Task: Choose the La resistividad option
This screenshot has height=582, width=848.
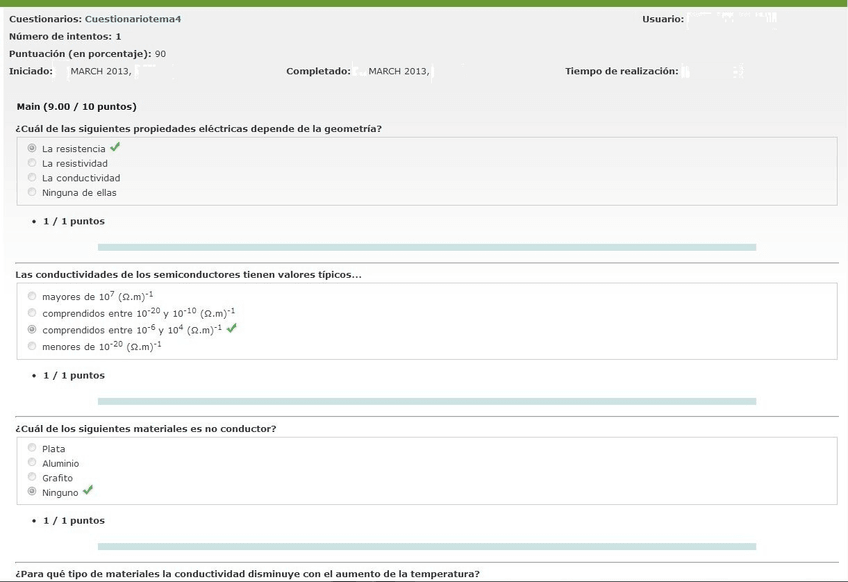Action: click(x=32, y=163)
